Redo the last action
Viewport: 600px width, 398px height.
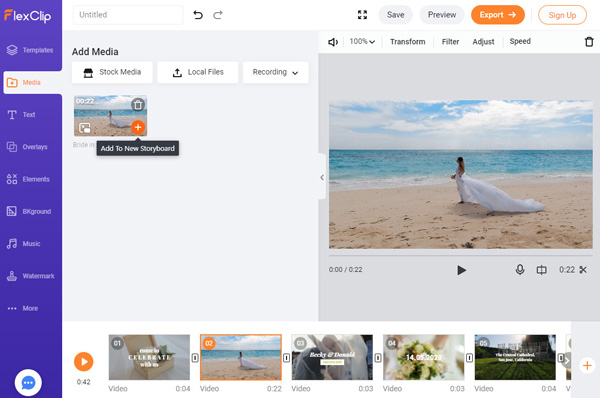click(218, 15)
